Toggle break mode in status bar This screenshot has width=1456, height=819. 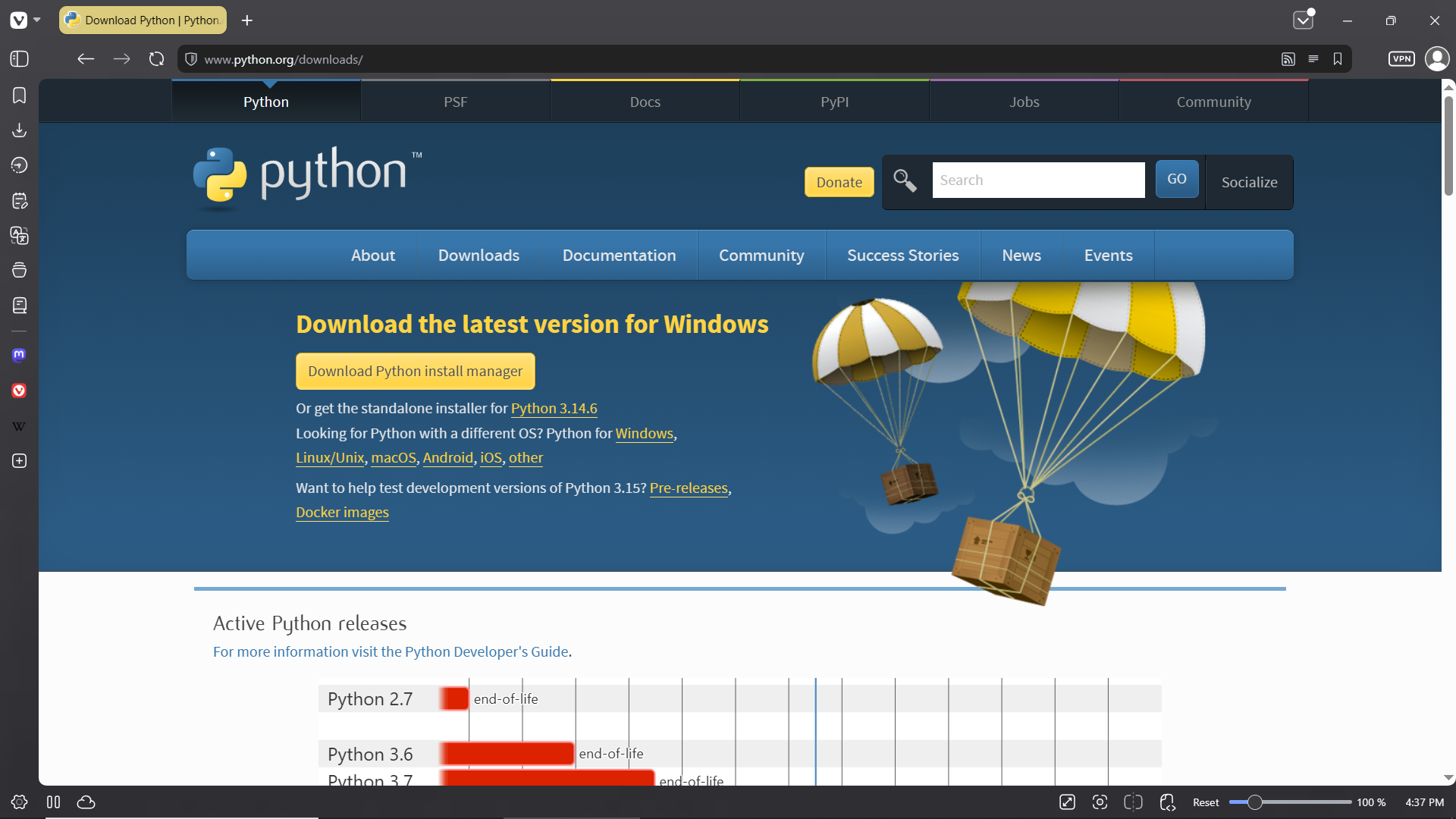click(x=53, y=802)
